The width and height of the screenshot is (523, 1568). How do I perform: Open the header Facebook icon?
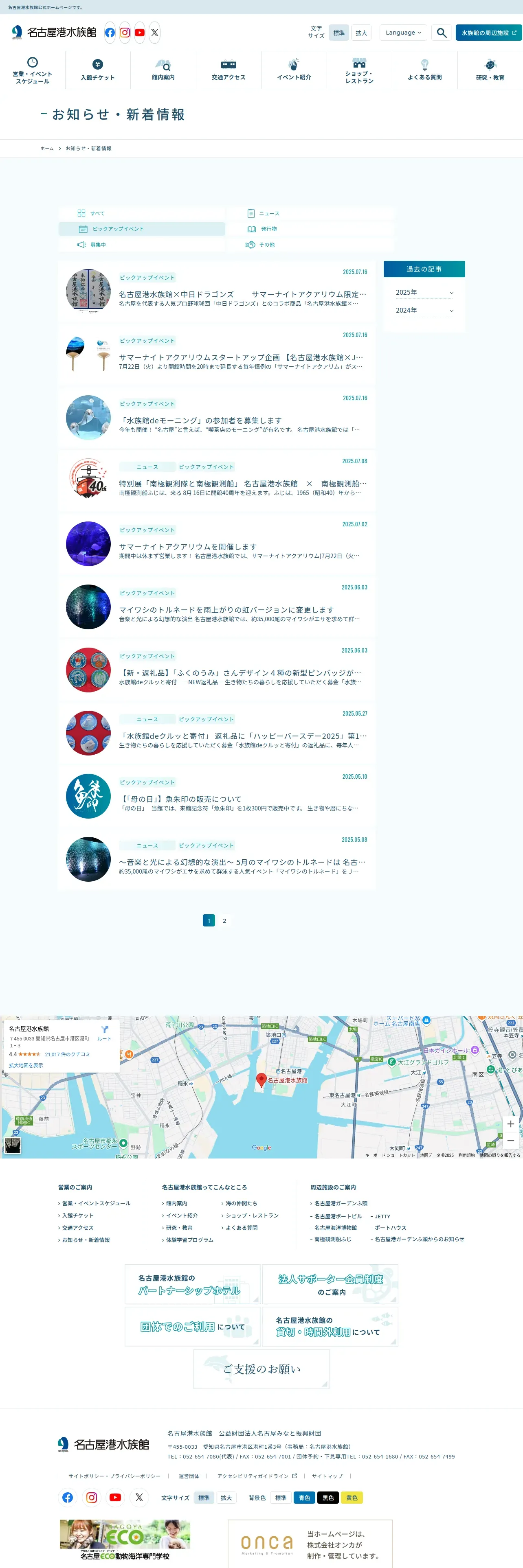tap(110, 33)
